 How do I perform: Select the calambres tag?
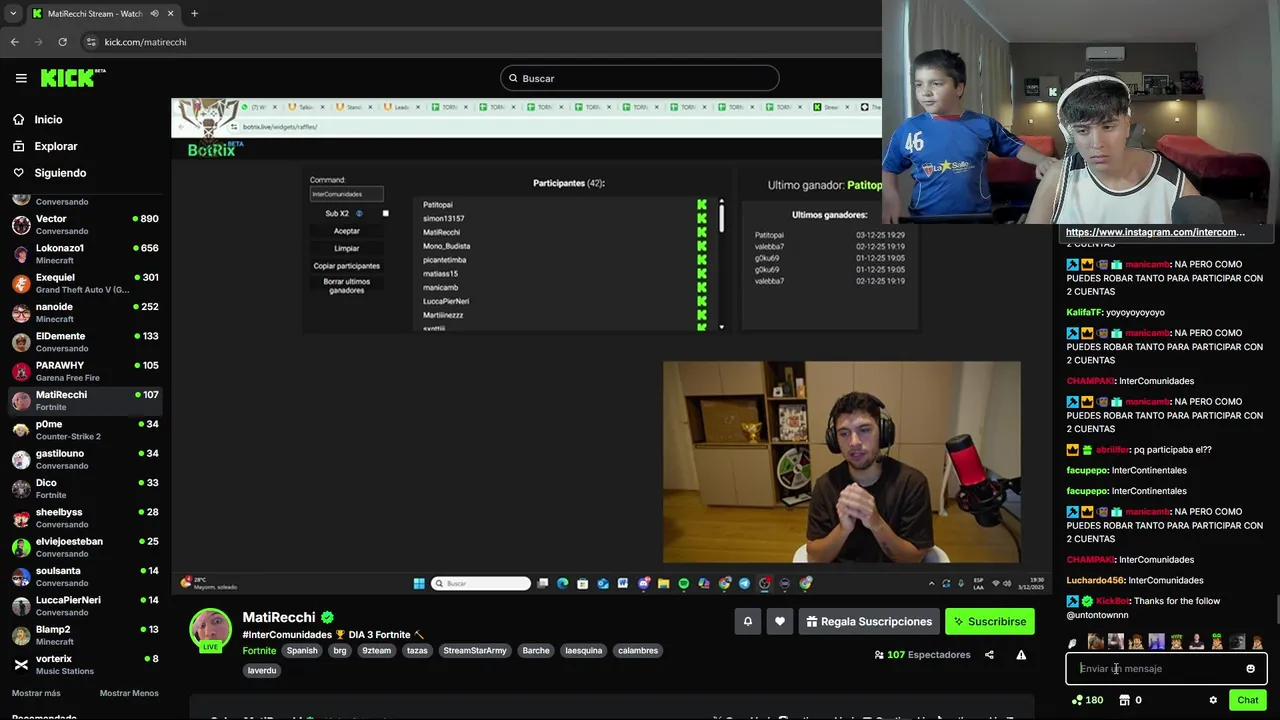click(x=638, y=650)
